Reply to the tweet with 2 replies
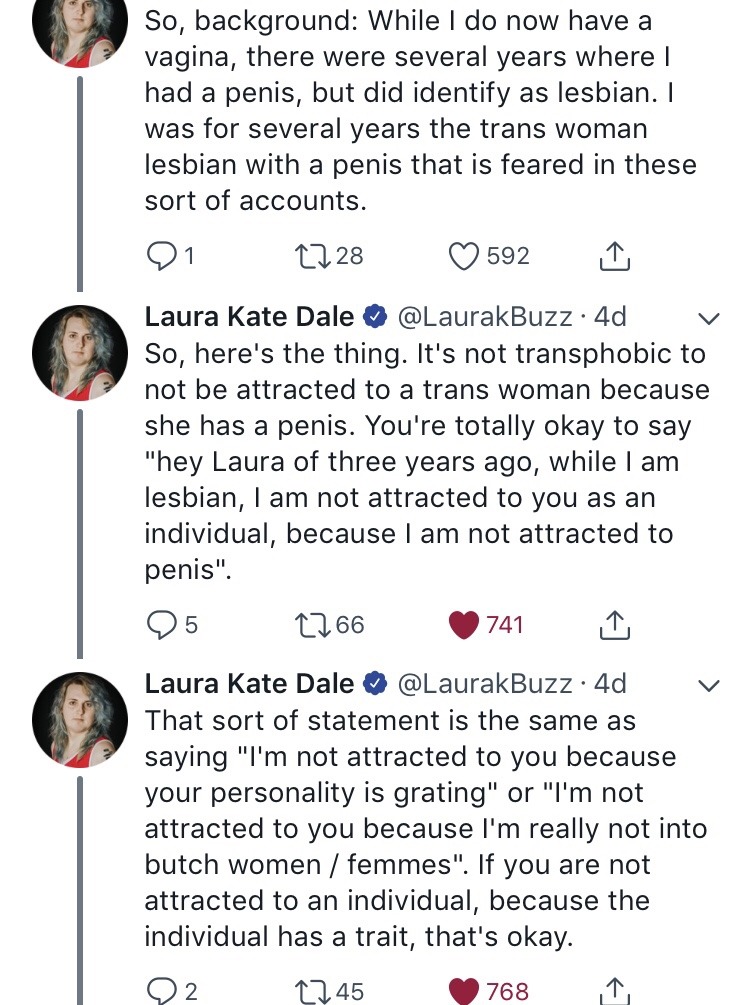 (161, 991)
